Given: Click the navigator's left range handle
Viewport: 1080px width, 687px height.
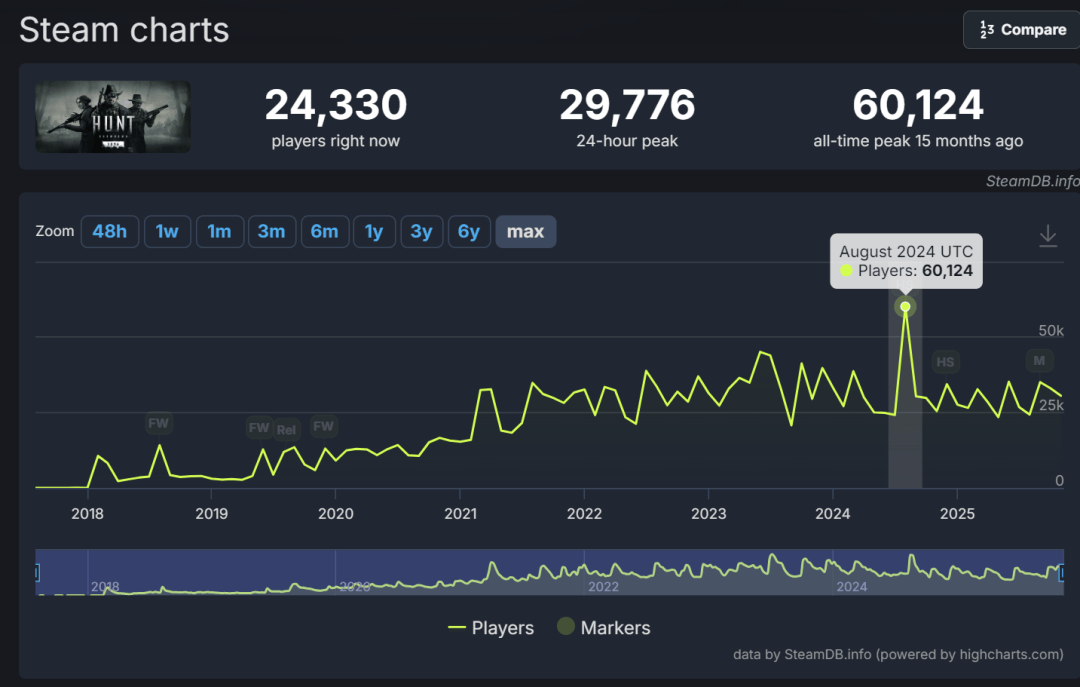Looking at the screenshot, I should [x=37, y=572].
